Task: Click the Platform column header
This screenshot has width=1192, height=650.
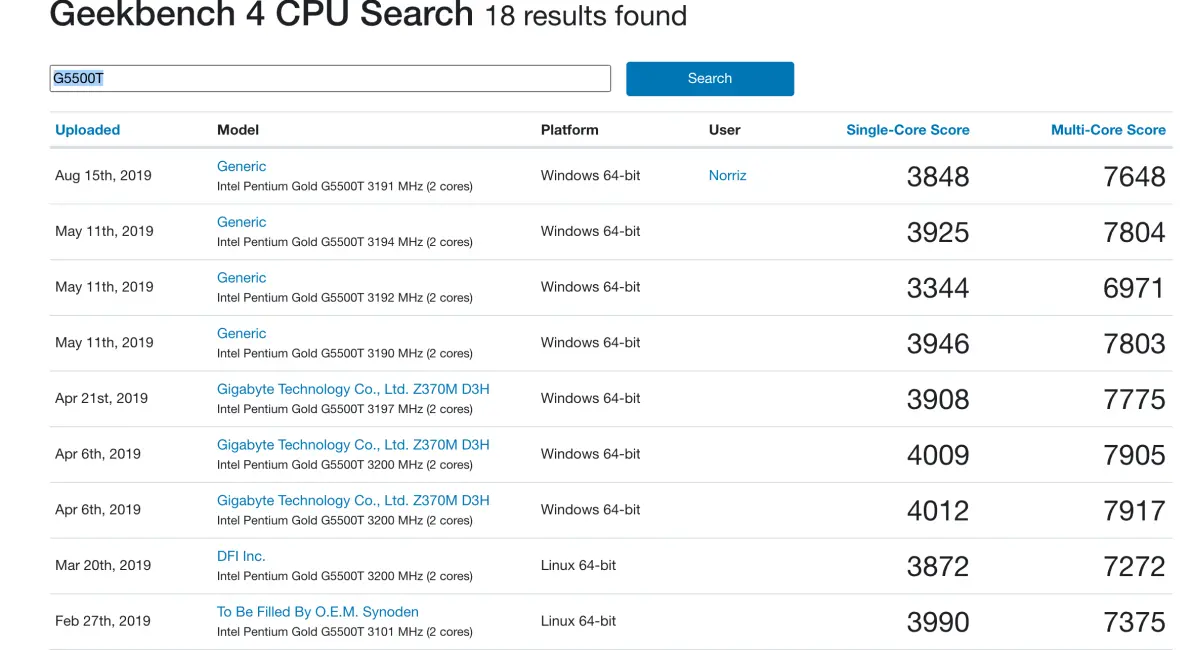Action: pos(569,129)
